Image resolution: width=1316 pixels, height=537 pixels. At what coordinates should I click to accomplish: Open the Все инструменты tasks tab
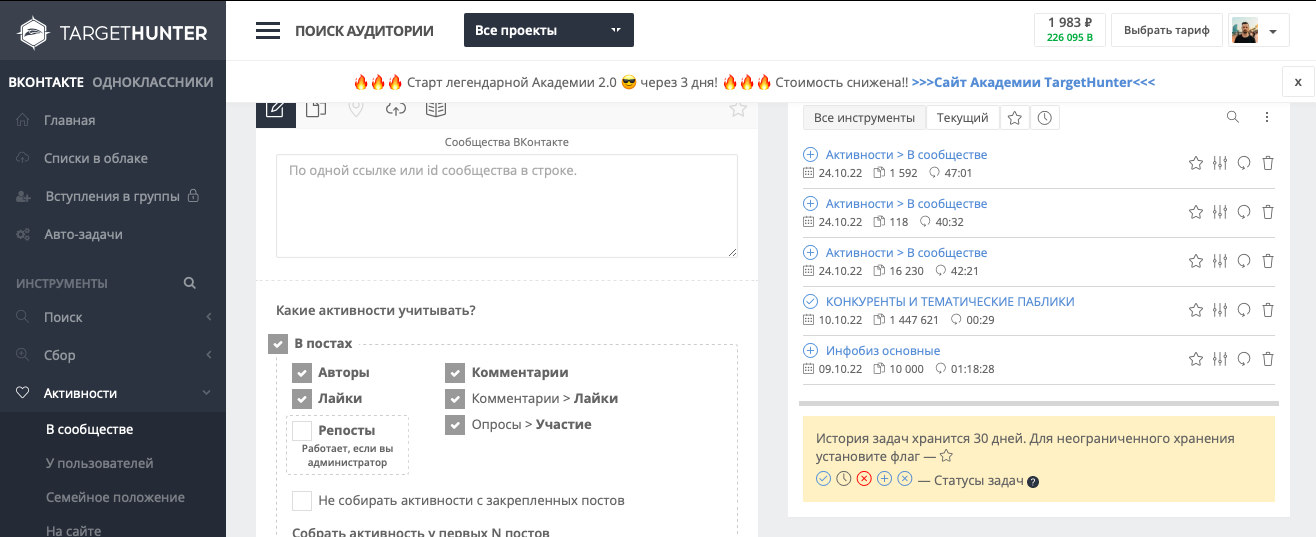864,118
